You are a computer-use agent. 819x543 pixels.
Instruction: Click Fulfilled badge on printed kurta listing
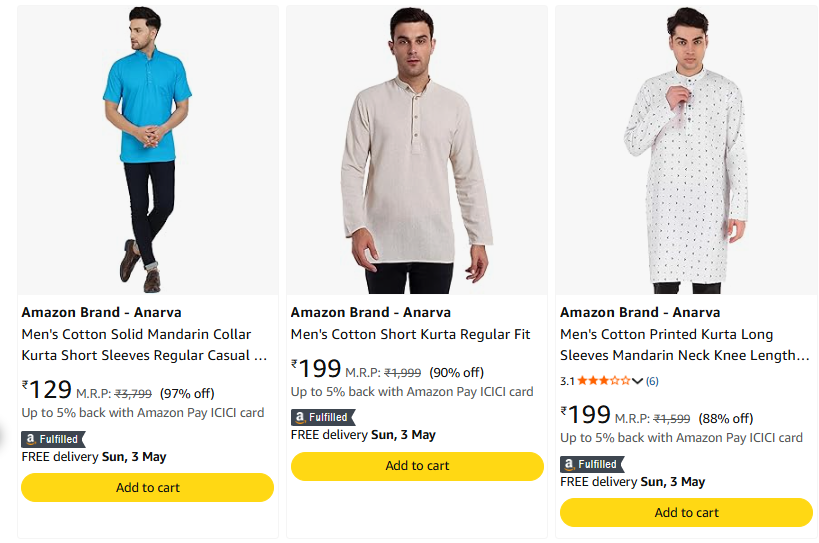tap(591, 464)
